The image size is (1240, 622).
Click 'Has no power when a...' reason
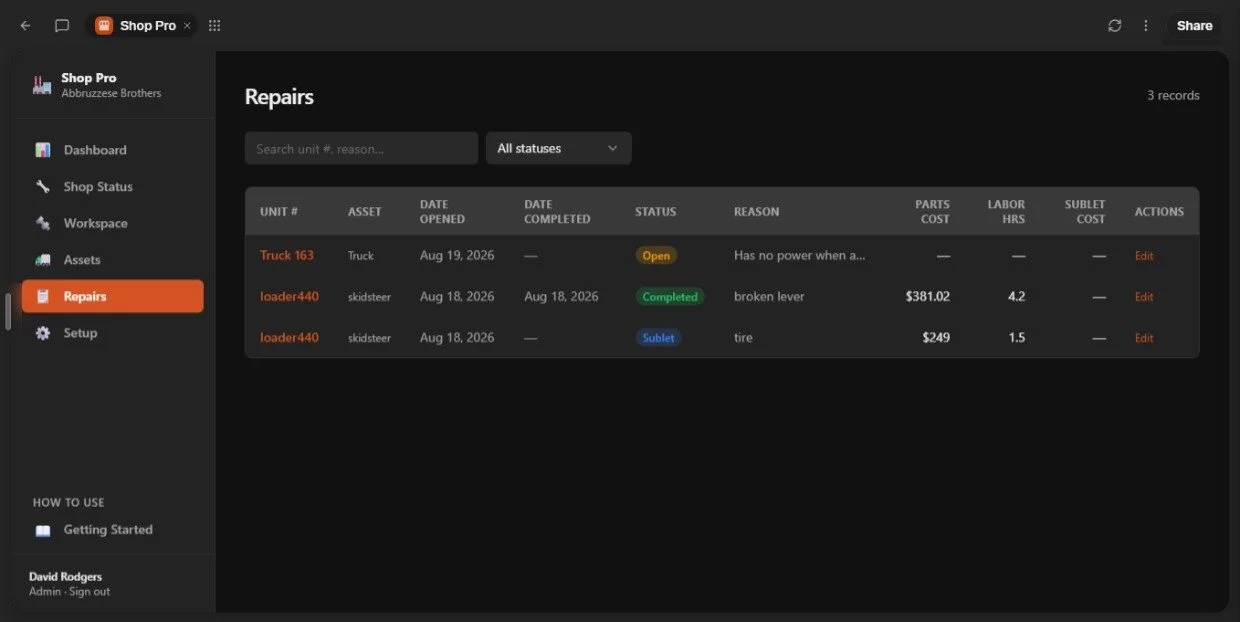(x=800, y=255)
